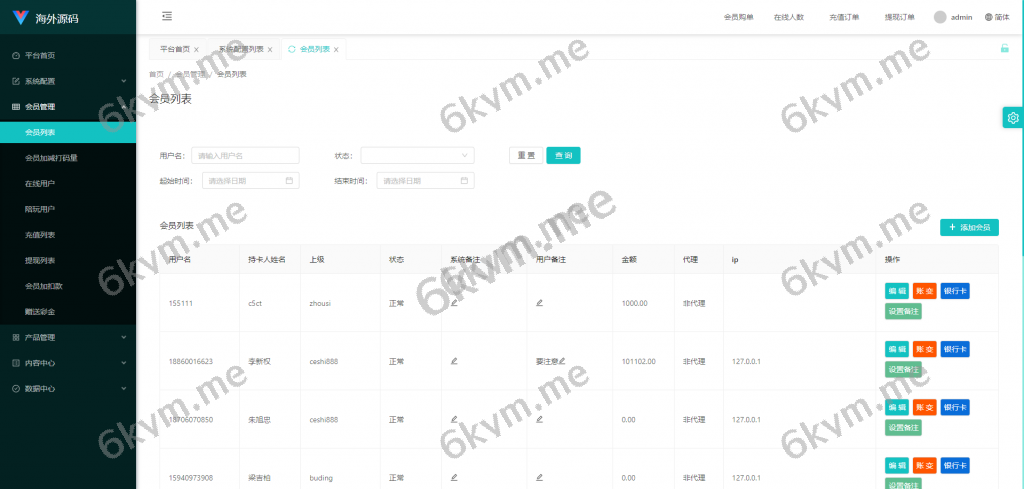Click the 海外源码 logo
This screenshot has height=489, width=1024.
click(46, 18)
